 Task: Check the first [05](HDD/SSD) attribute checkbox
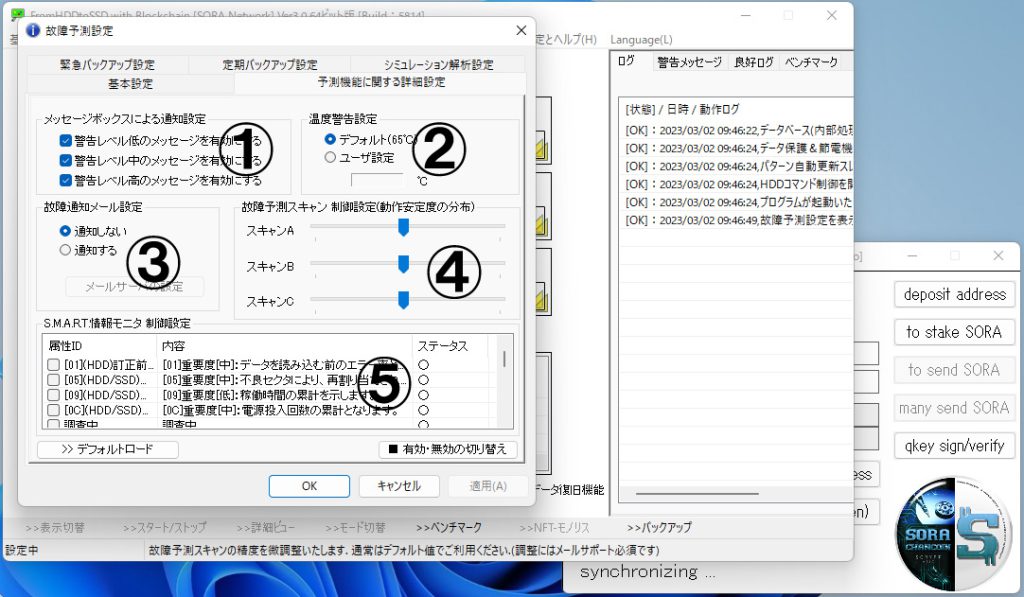tap(54, 379)
